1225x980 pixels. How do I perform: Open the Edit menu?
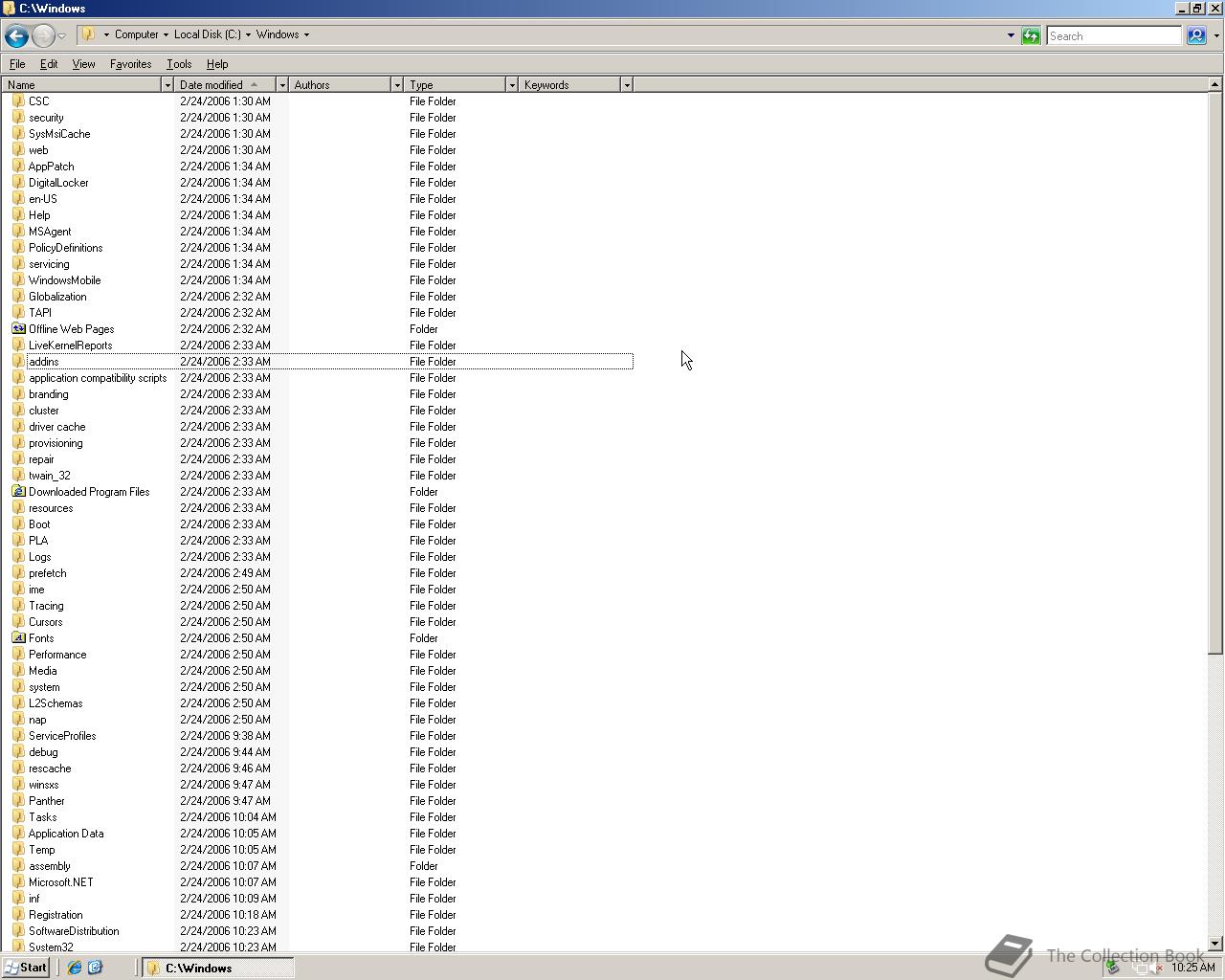49,64
